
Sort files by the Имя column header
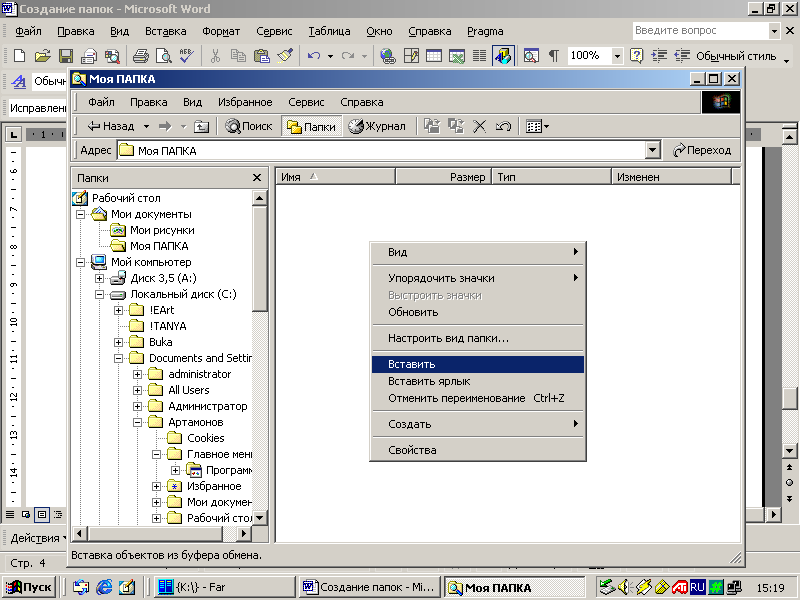pyautogui.click(x=336, y=177)
